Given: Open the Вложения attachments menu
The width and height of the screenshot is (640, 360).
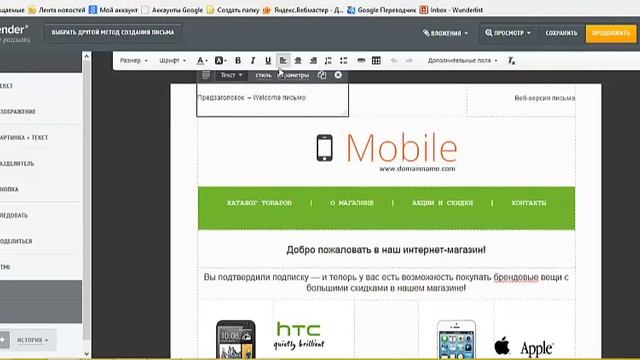Looking at the screenshot, I should point(445,33).
